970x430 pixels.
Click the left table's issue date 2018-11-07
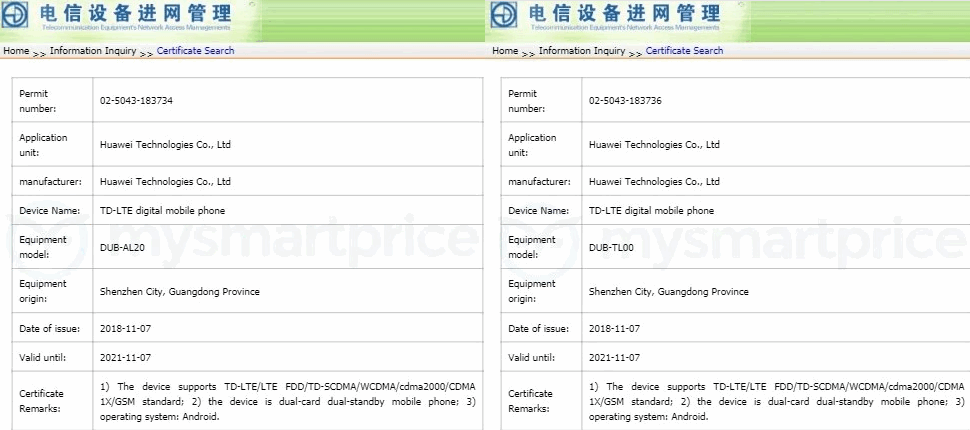125,329
